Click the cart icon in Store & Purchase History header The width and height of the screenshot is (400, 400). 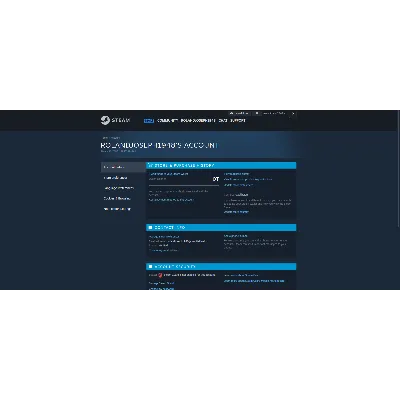150,165
